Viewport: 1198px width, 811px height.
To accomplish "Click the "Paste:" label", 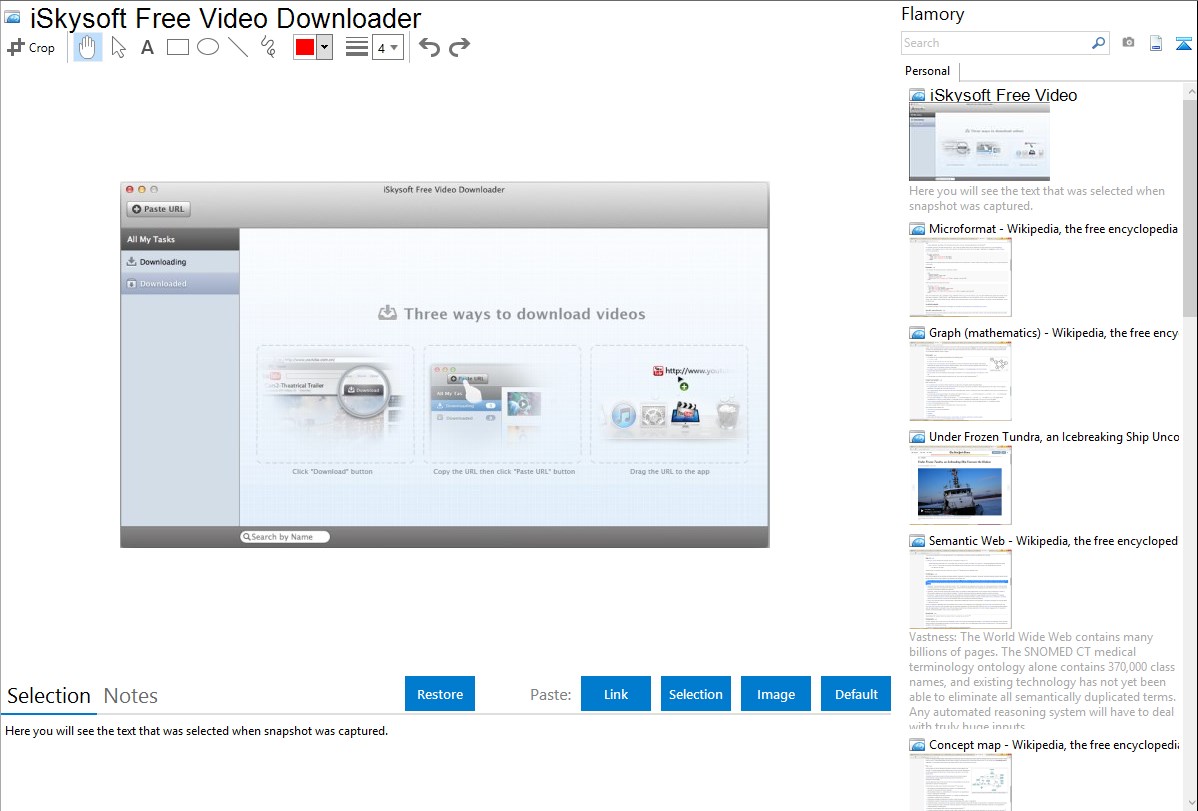I will 551,694.
